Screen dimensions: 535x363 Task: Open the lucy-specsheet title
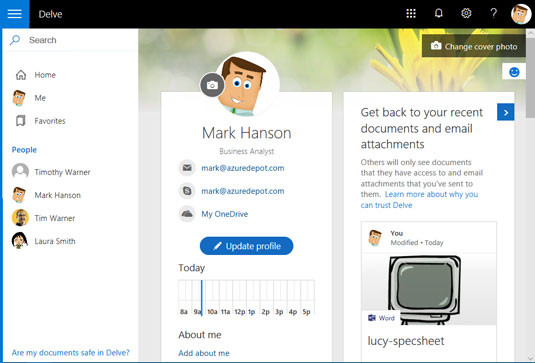coord(406,341)
